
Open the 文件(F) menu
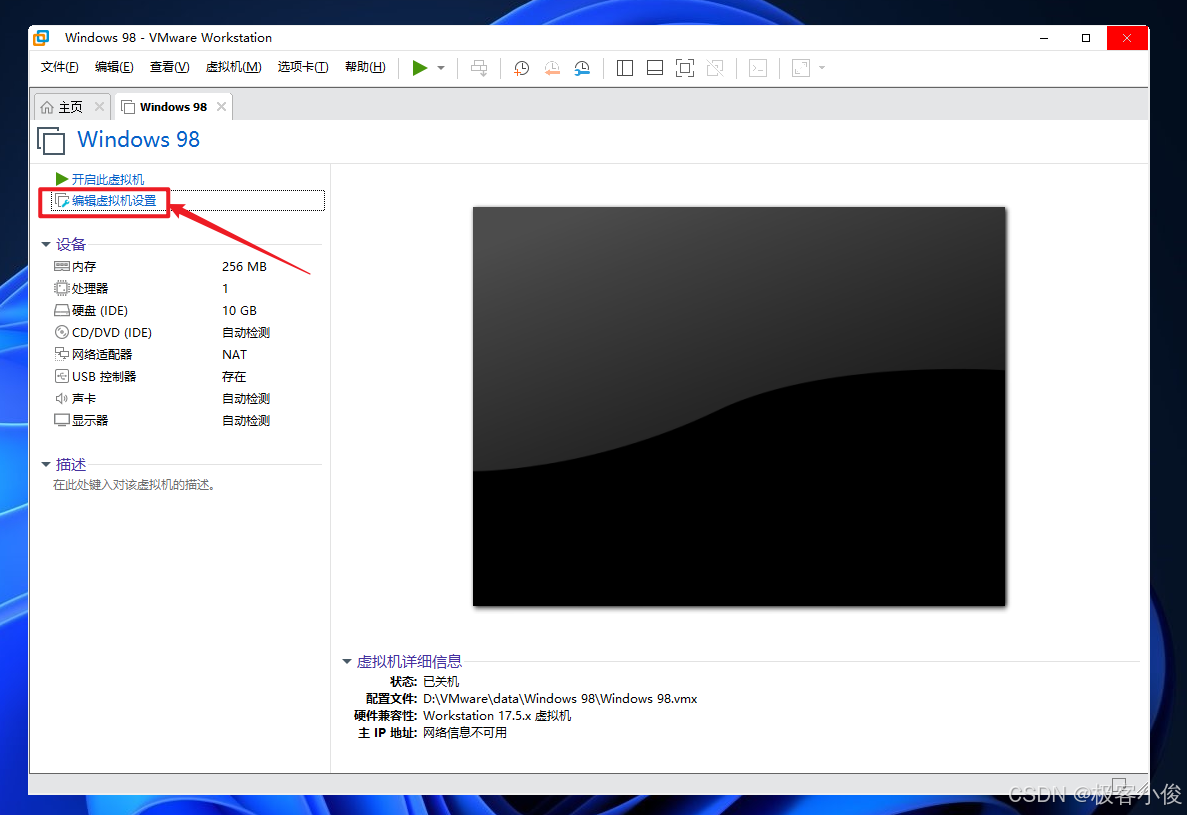point(59,67)
